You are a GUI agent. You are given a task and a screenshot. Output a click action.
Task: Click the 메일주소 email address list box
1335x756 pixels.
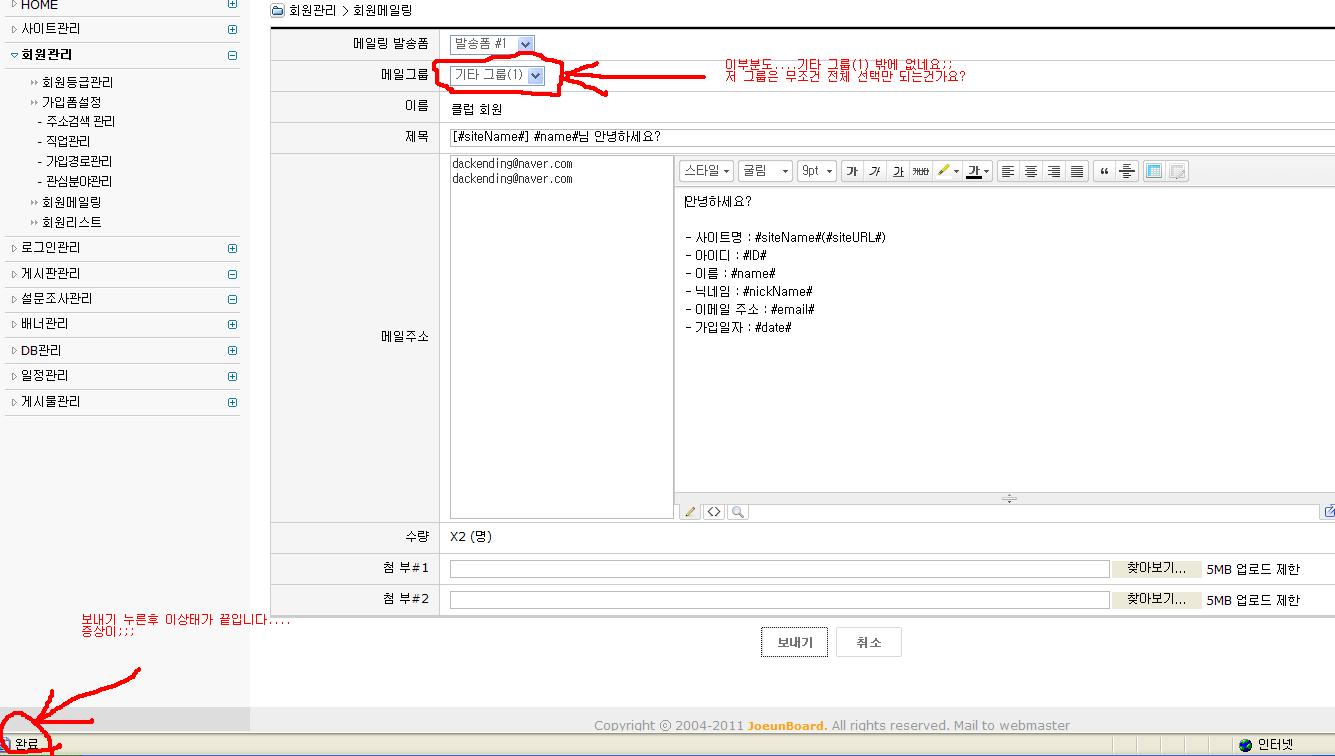562,336
